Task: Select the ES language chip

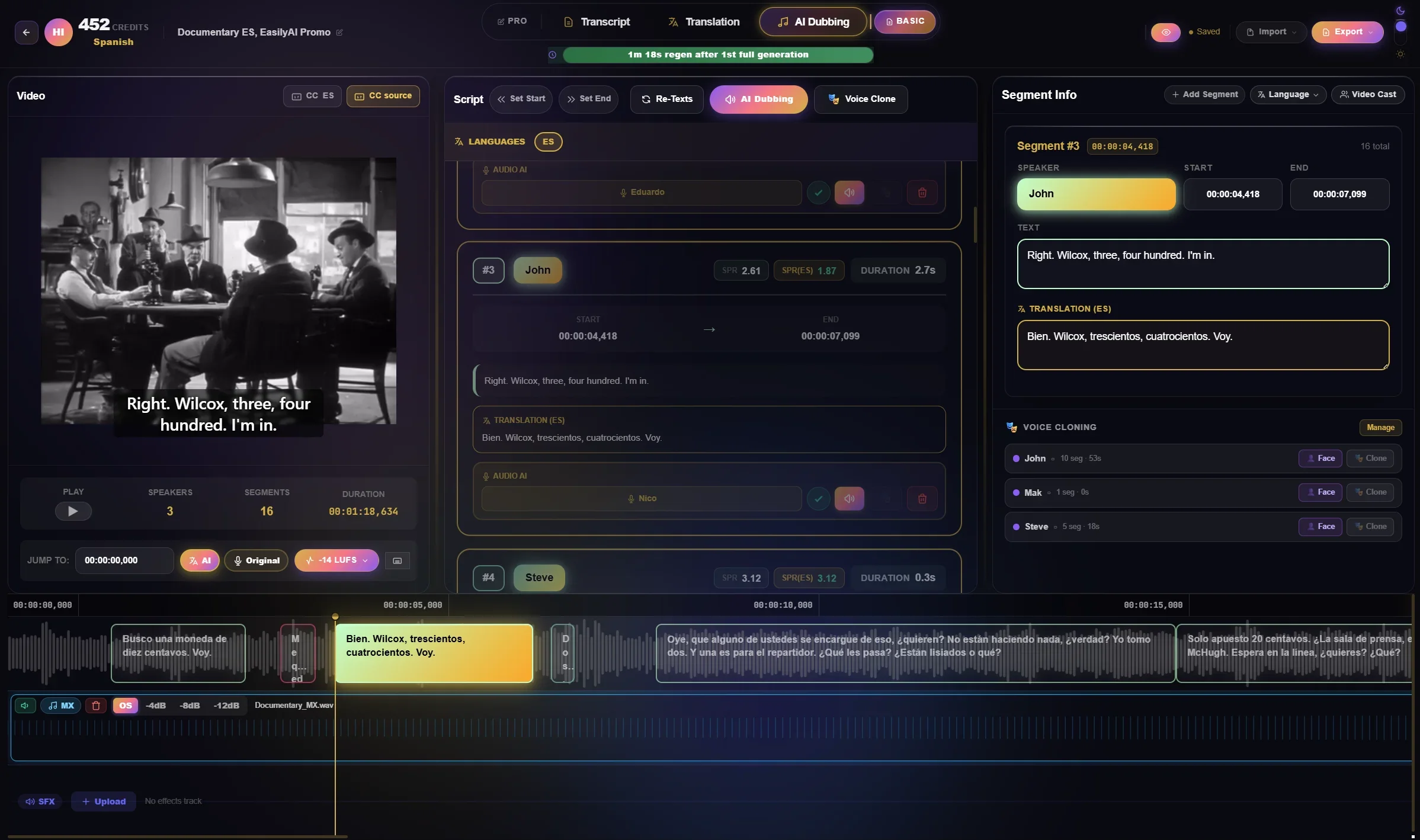Action: point(548,142)
